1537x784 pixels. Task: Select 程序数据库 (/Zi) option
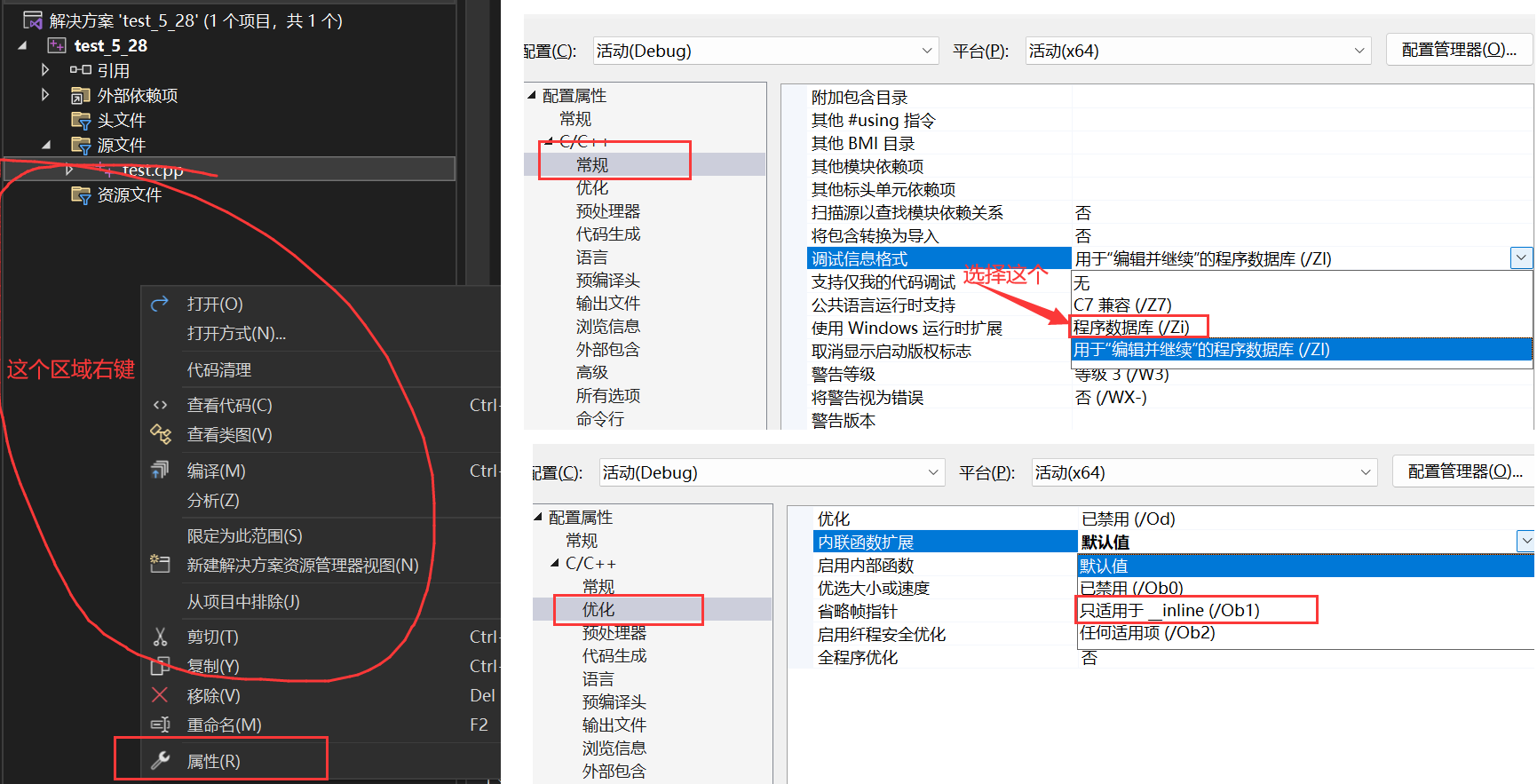1302,327
